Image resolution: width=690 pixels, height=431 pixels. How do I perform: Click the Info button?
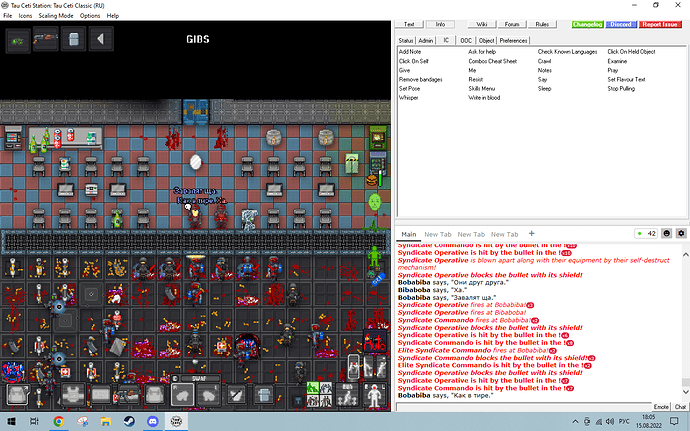click(440, 24)
